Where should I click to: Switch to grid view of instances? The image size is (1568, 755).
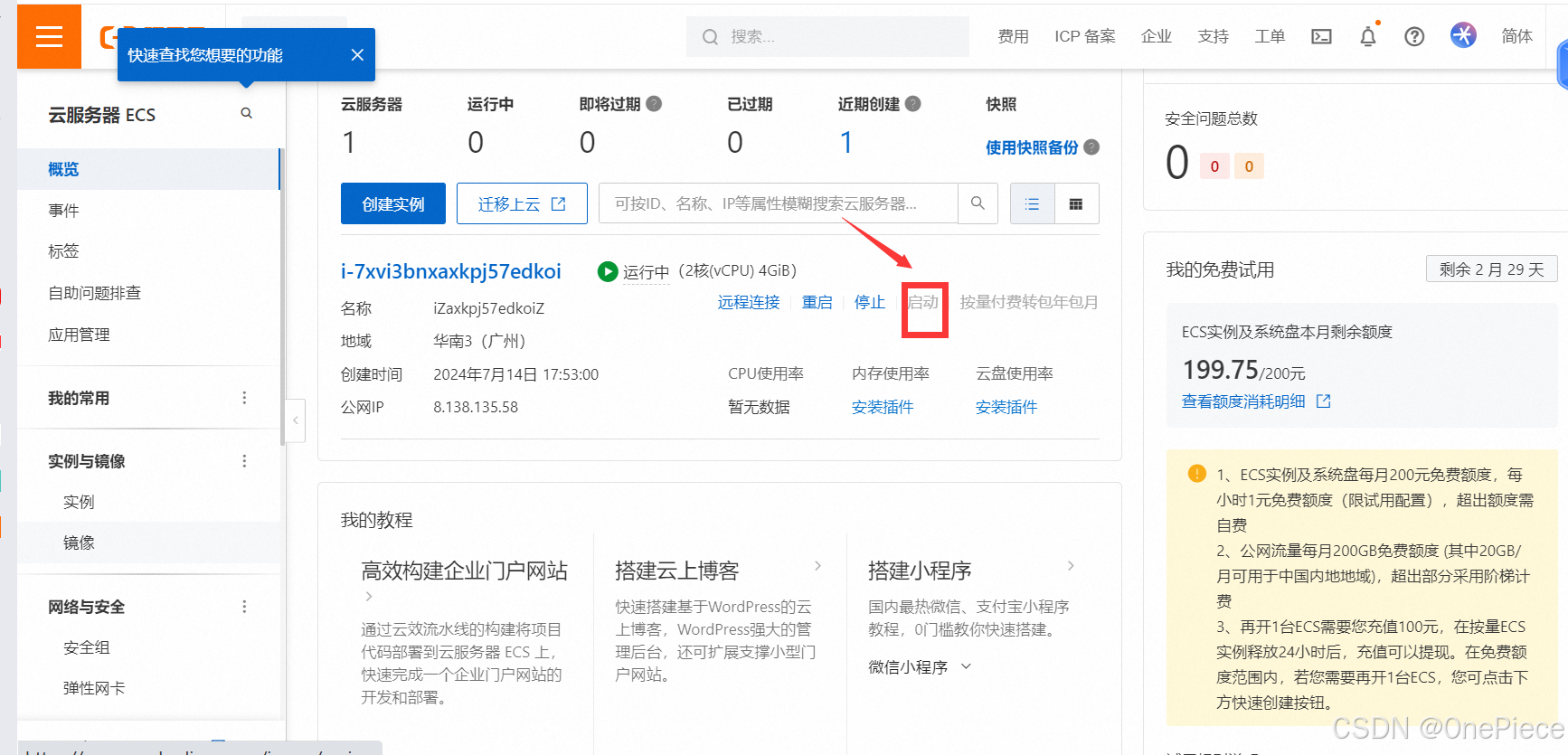[x=1076, y=203]
